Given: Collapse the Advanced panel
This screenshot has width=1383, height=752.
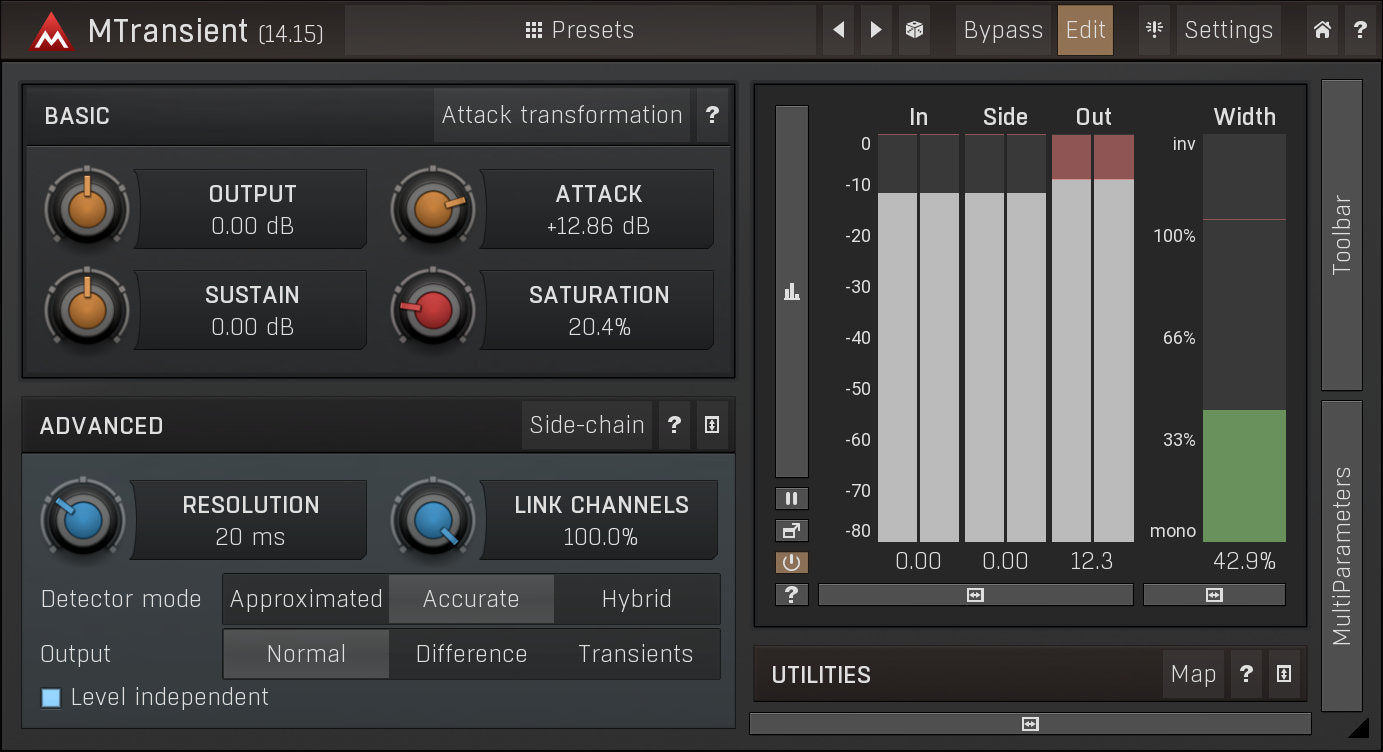Looking at the screenshot, I should 711,425.
